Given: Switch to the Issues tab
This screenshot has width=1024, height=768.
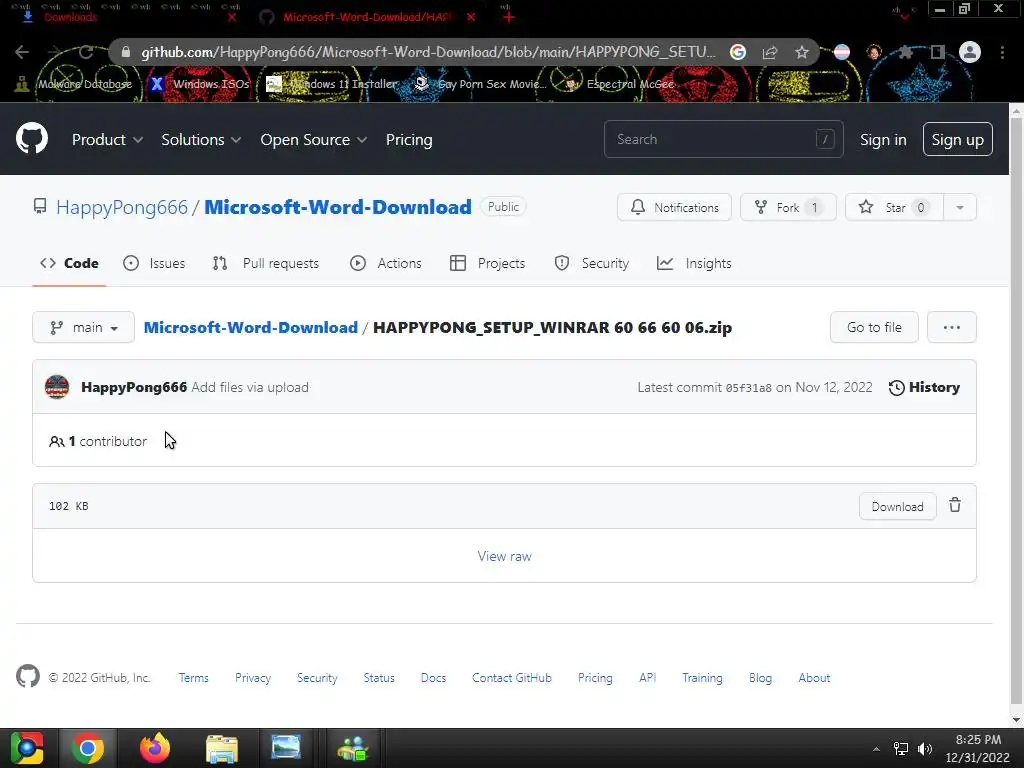Looking at the screenshot, I should pos(154,263).
